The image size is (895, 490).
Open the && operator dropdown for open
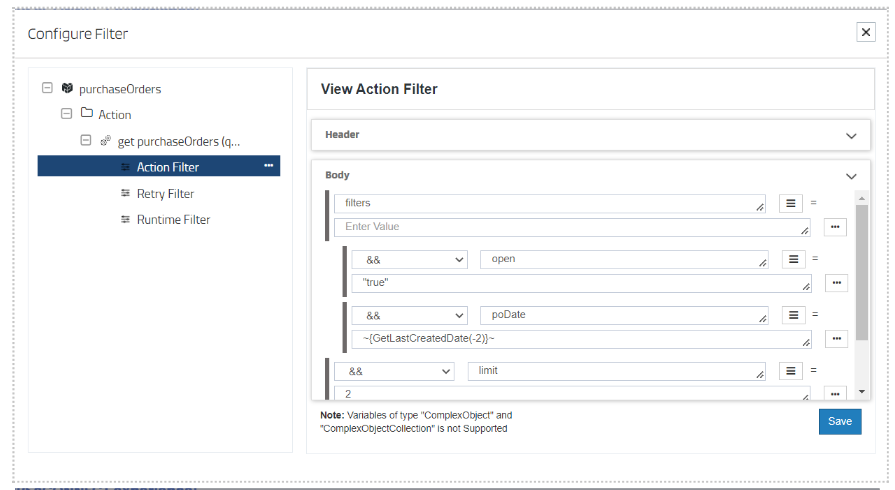(x=409, y=260)
